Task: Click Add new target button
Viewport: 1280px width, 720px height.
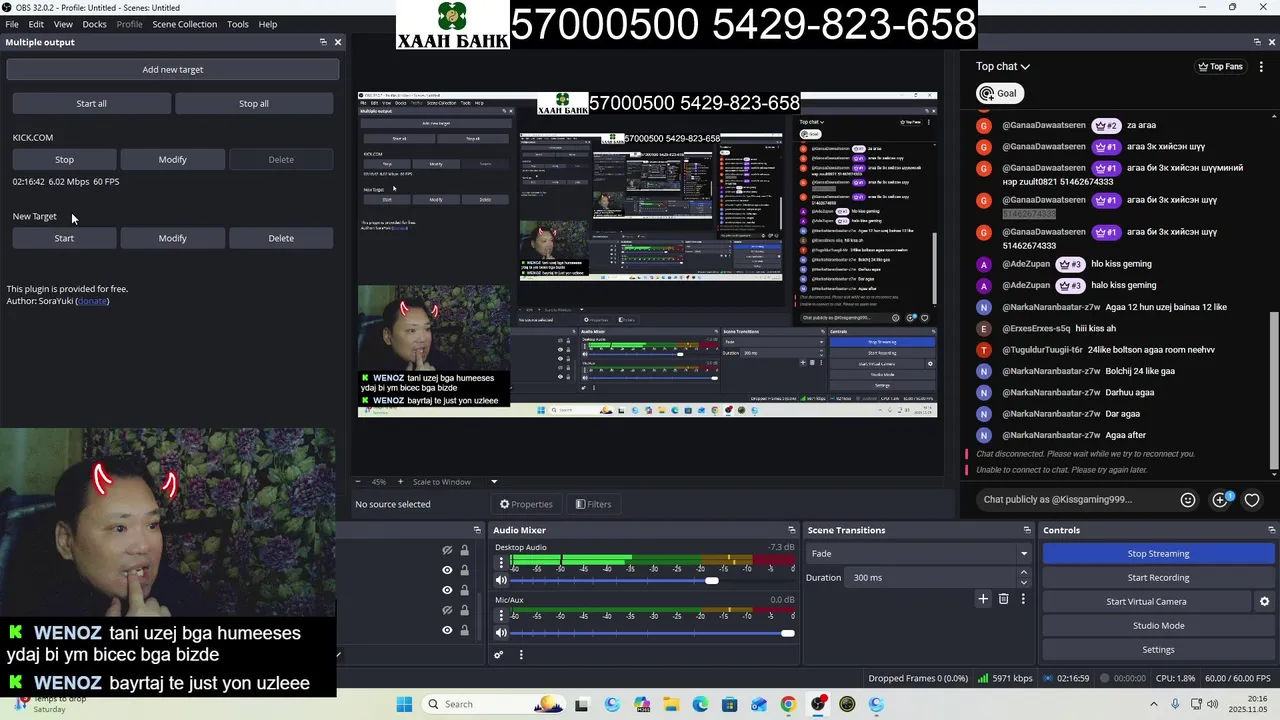Action: tap(172, 69)
